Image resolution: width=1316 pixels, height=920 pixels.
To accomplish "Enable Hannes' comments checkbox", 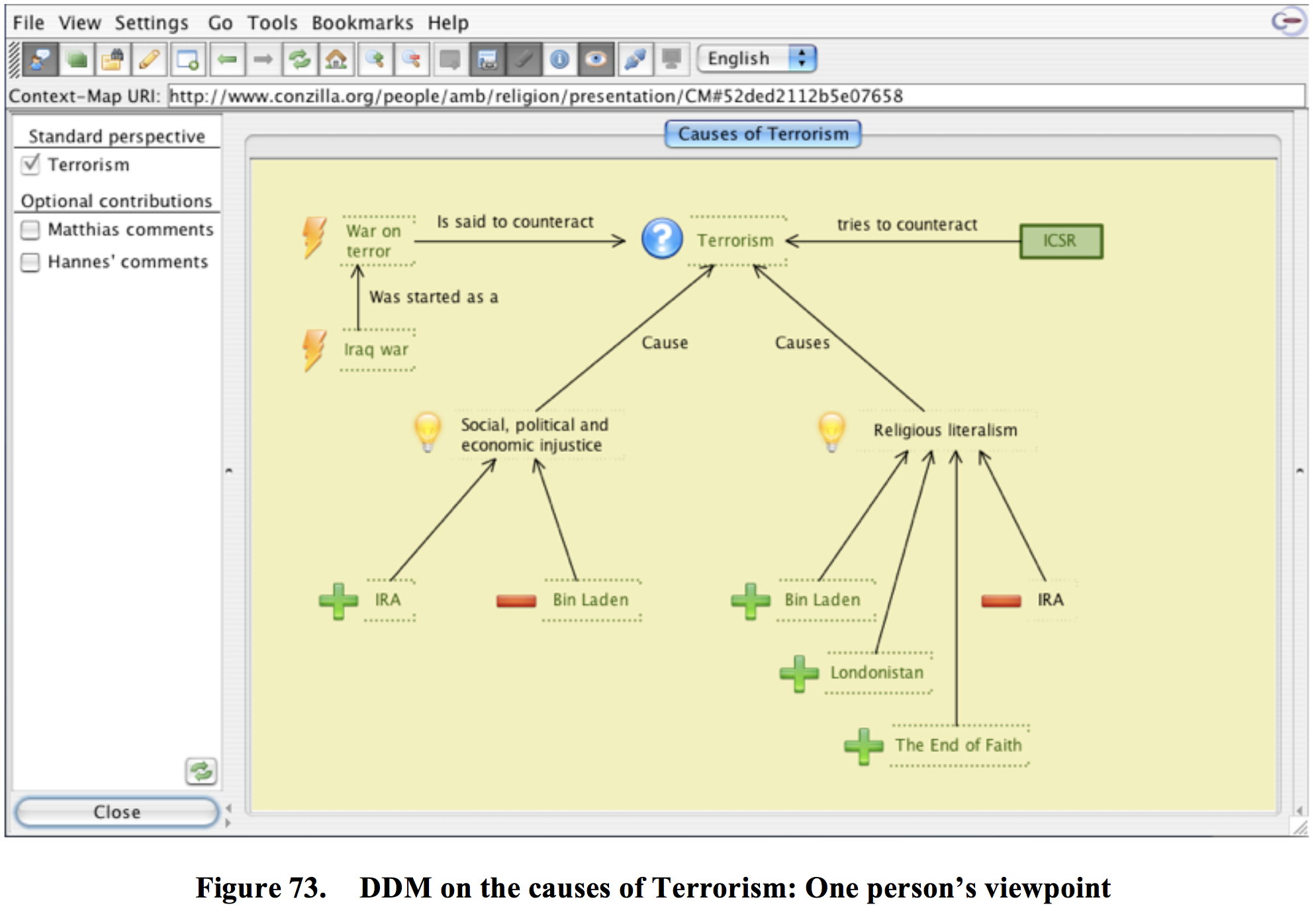I will [30, 262].
